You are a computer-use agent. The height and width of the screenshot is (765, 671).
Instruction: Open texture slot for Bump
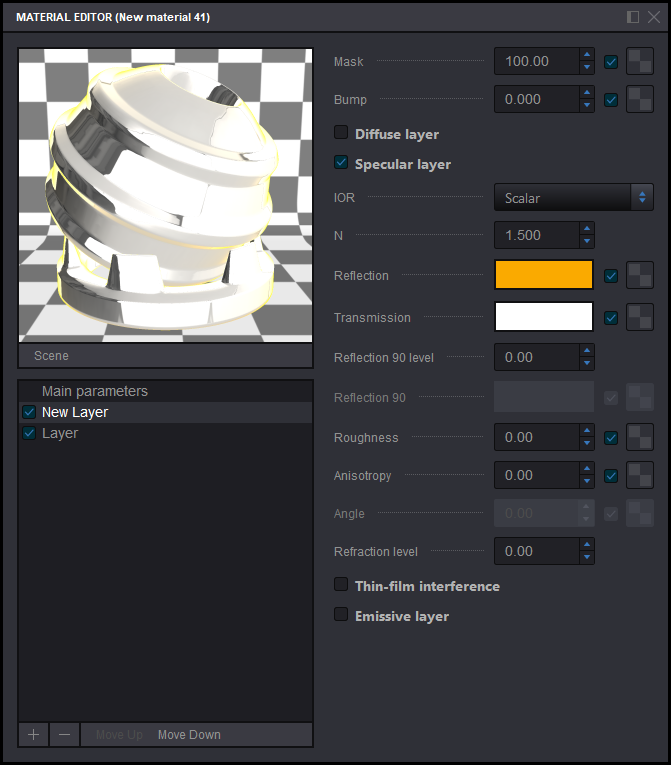(x=640, y=100)
